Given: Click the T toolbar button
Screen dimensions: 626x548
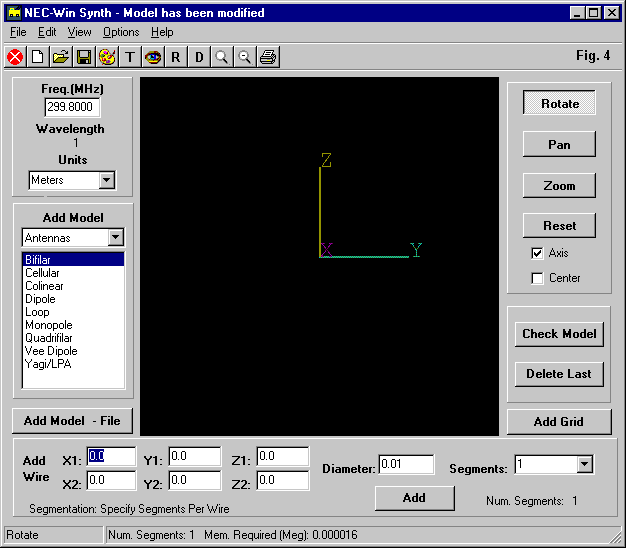Looking at the screenshot, I should [x=130, y=57].
